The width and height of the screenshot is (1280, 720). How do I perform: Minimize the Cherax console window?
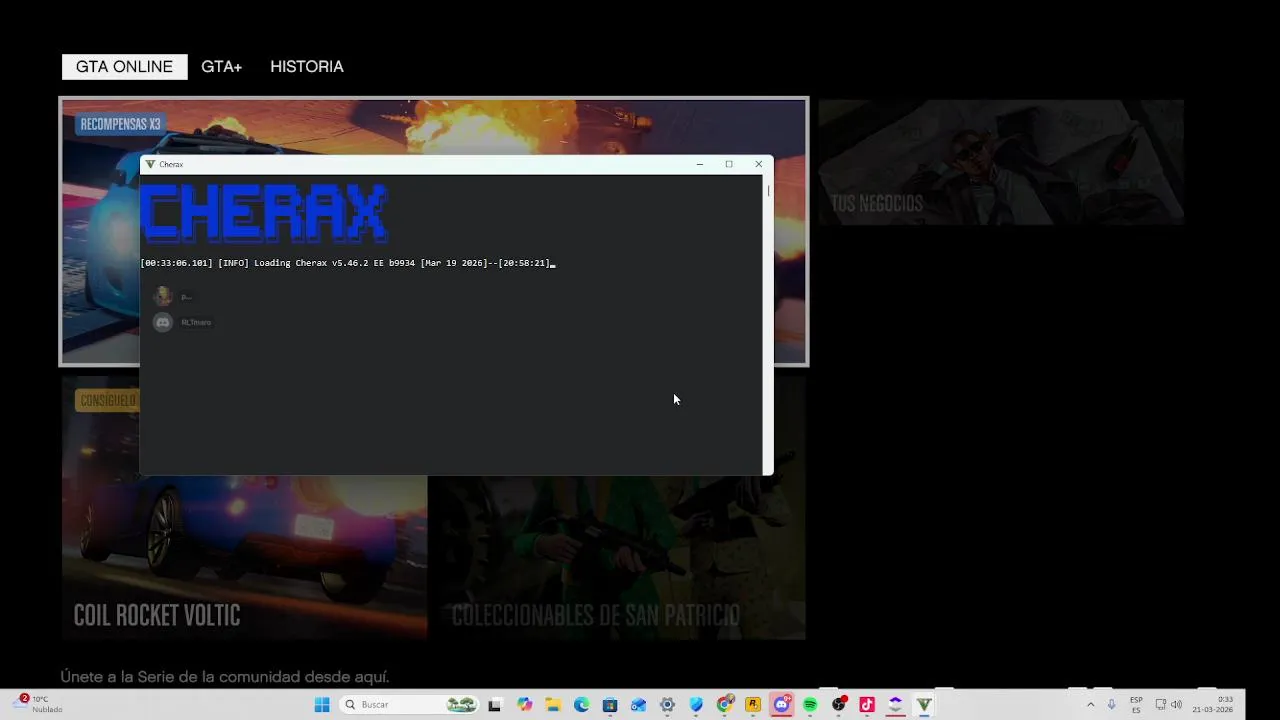(699, 164)
